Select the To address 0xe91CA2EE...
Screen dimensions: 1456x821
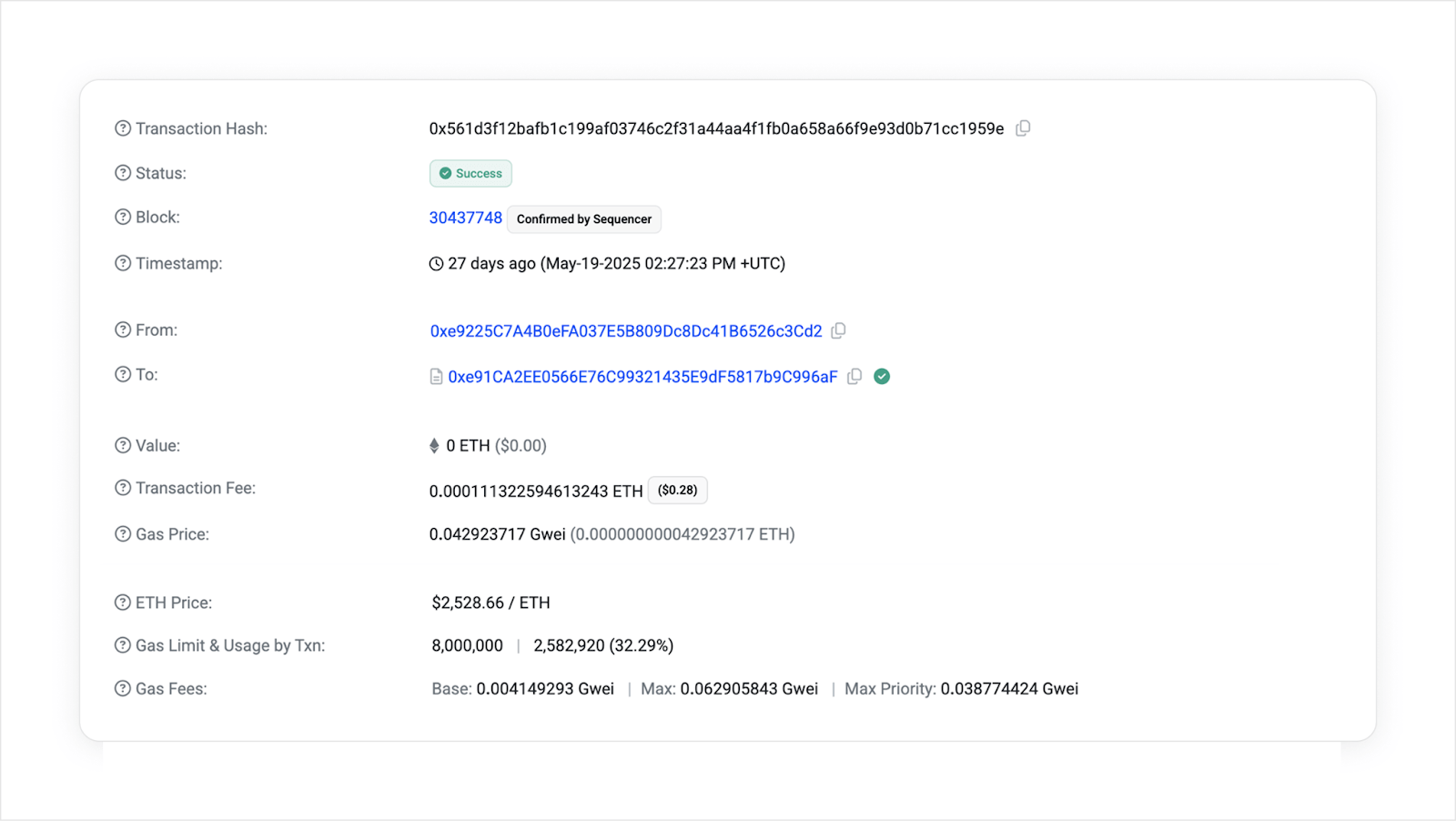pyautogui.click(x=643, y=376)
